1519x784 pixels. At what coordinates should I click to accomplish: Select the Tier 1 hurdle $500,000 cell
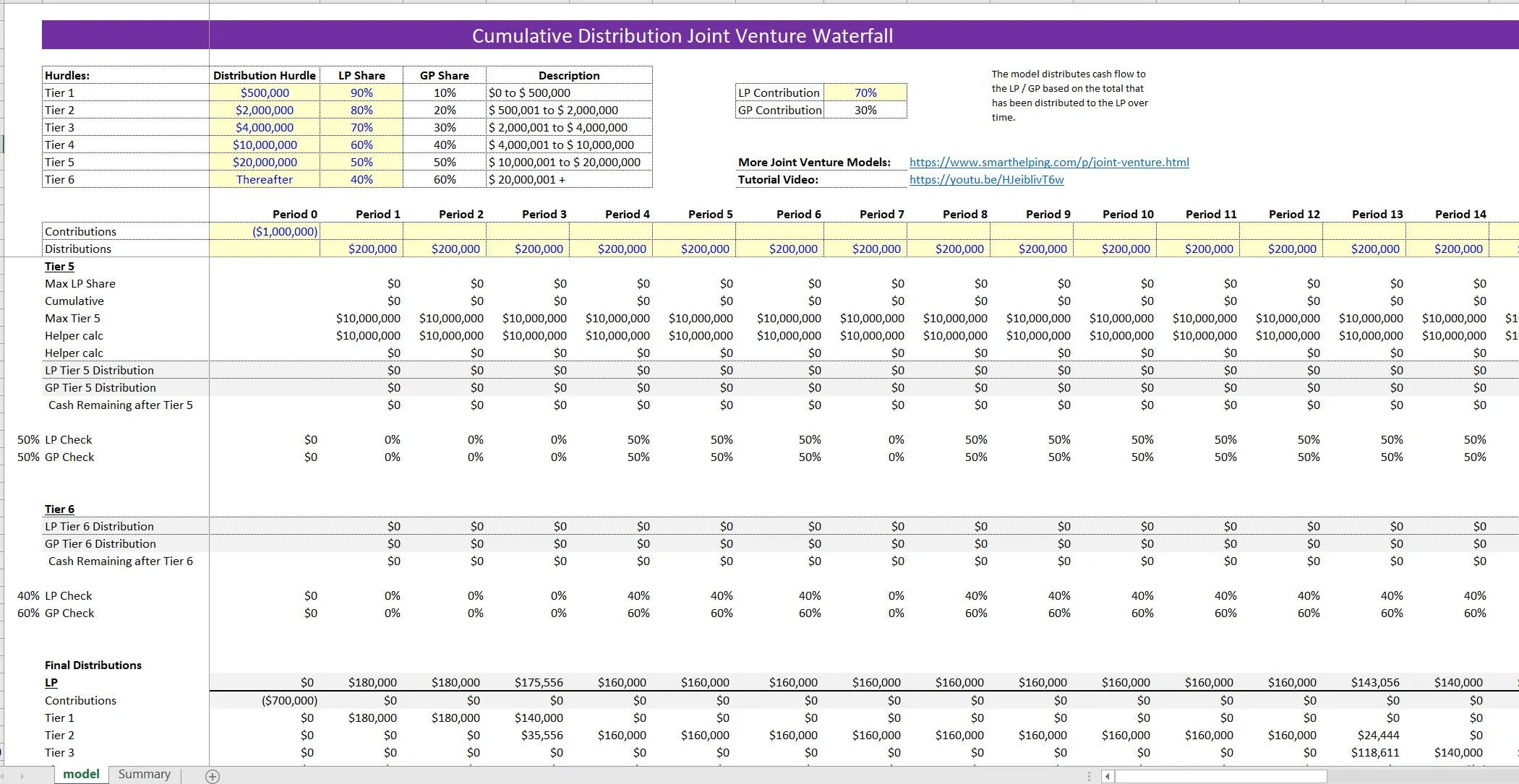pyautogui.click(x=264, y=92)
